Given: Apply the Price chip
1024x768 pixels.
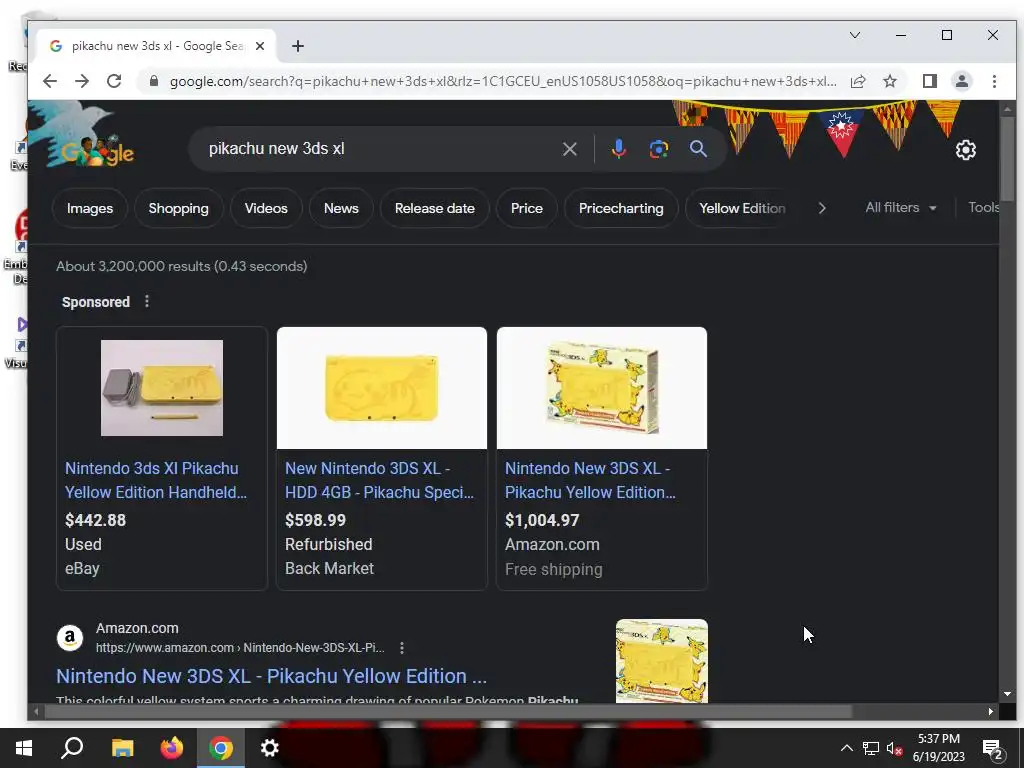Looking at the screenshot, I should [526, 208].
